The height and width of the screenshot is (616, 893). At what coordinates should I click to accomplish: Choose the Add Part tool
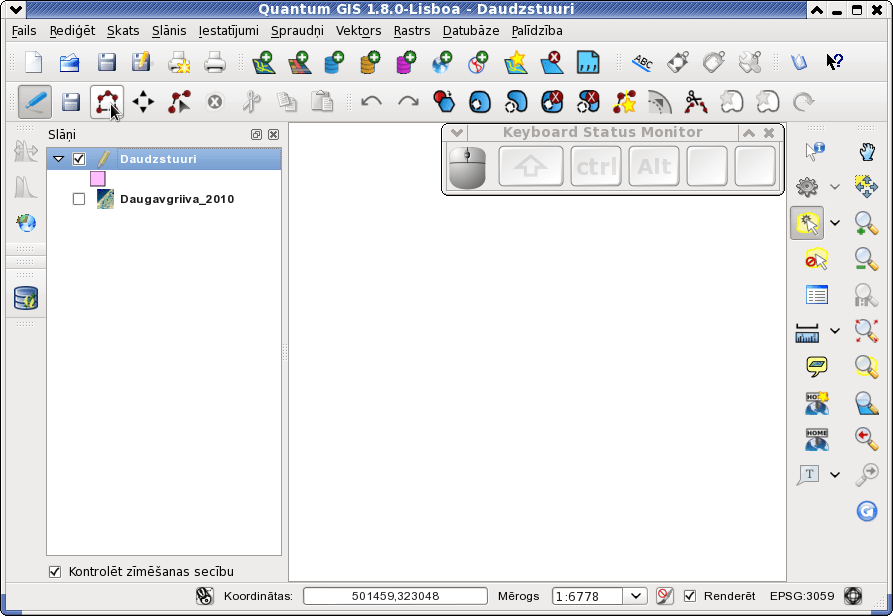[x=516, y=102]
